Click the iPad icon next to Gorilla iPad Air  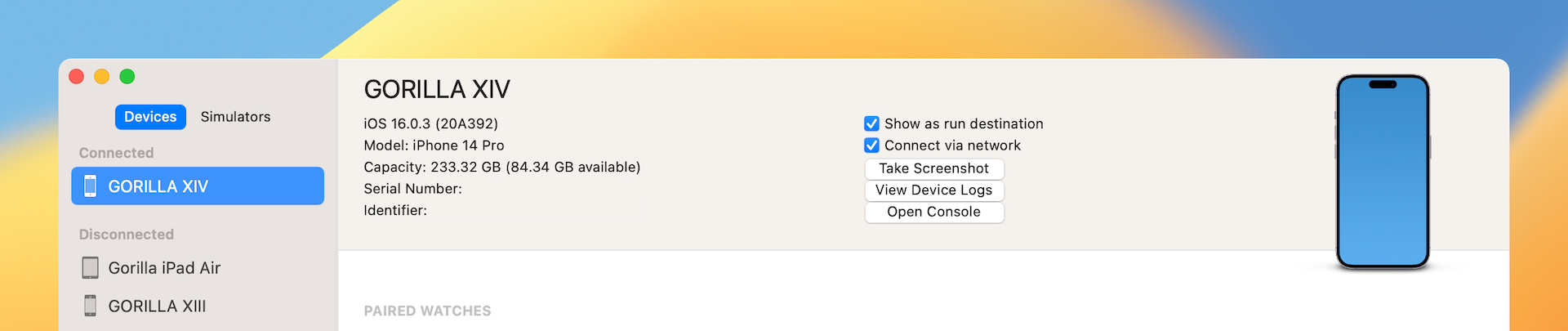(91, 268)
